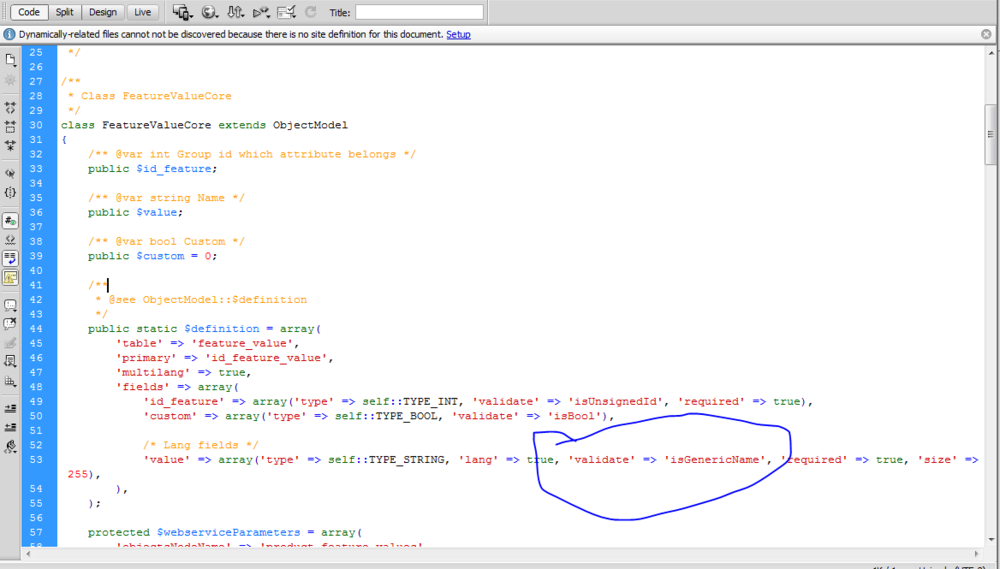
Task: Turn on Live view
Action: tap(142, 12)
